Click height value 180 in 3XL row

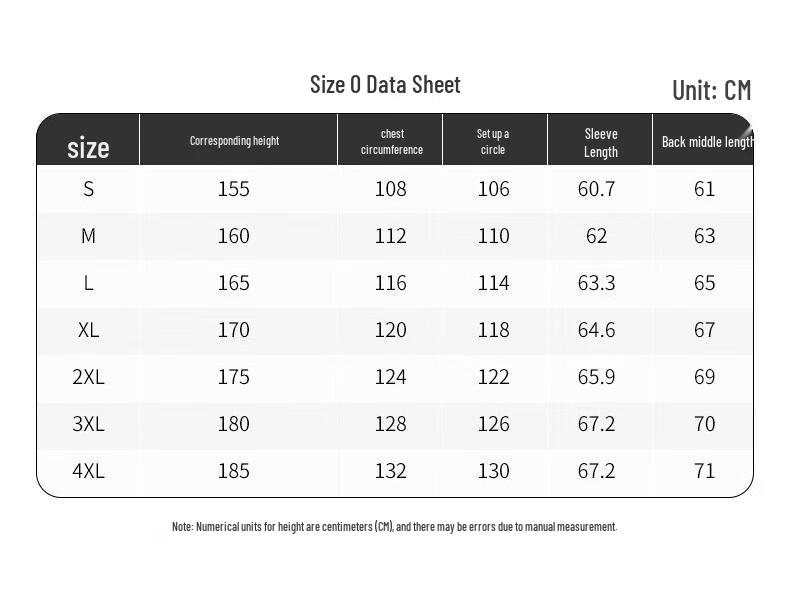tap(233, 424)
